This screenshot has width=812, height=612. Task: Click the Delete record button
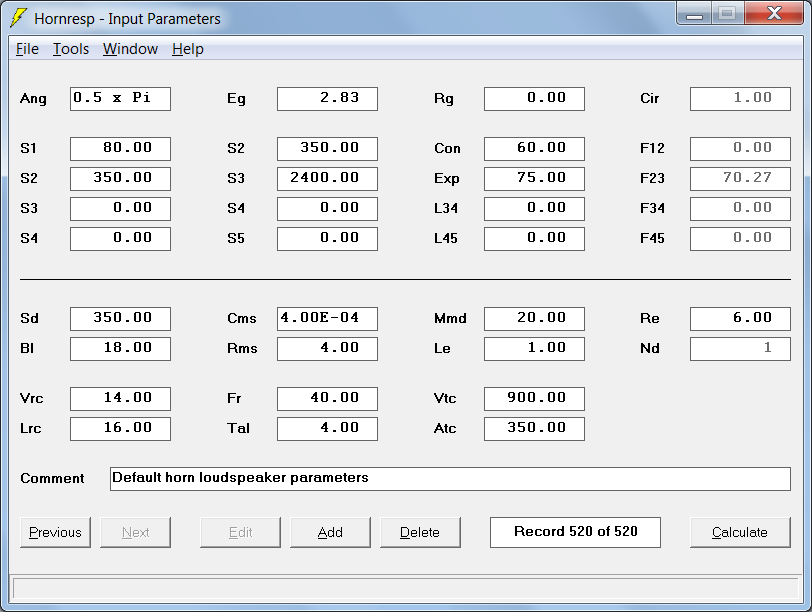point(420,532)
